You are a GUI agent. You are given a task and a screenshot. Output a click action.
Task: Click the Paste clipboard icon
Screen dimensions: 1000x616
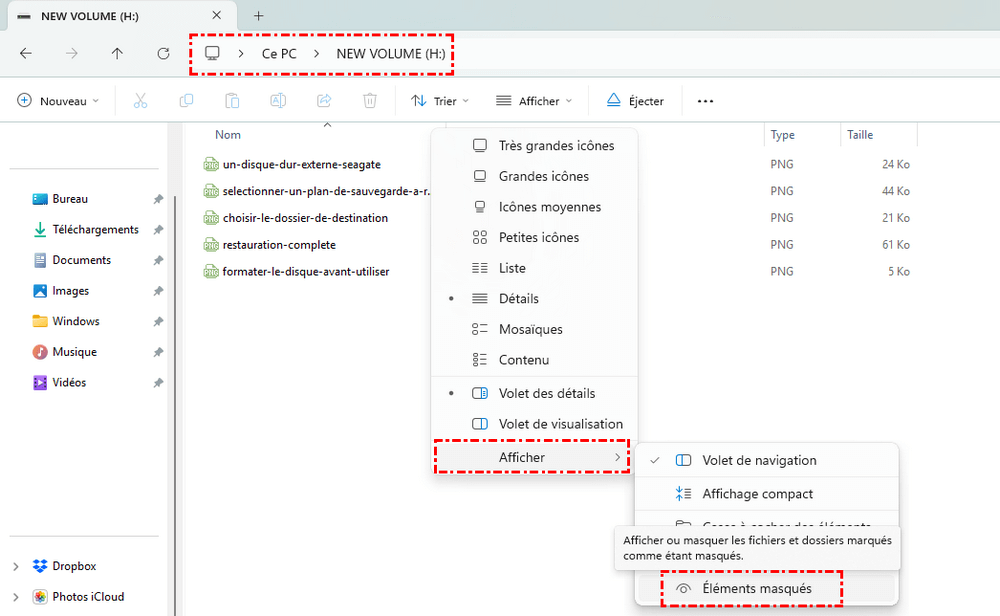[x=232, y=101]
